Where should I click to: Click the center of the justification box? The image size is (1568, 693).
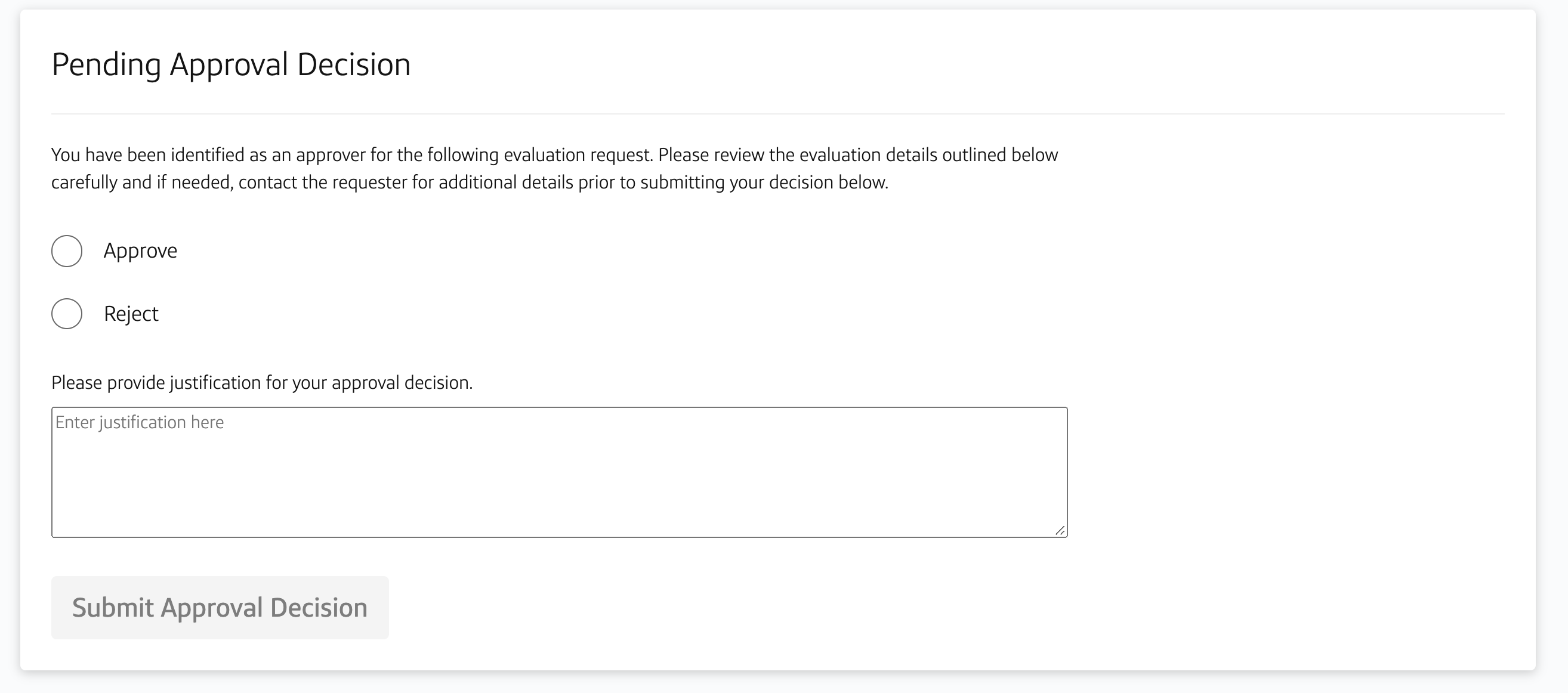tap(560, 472)
